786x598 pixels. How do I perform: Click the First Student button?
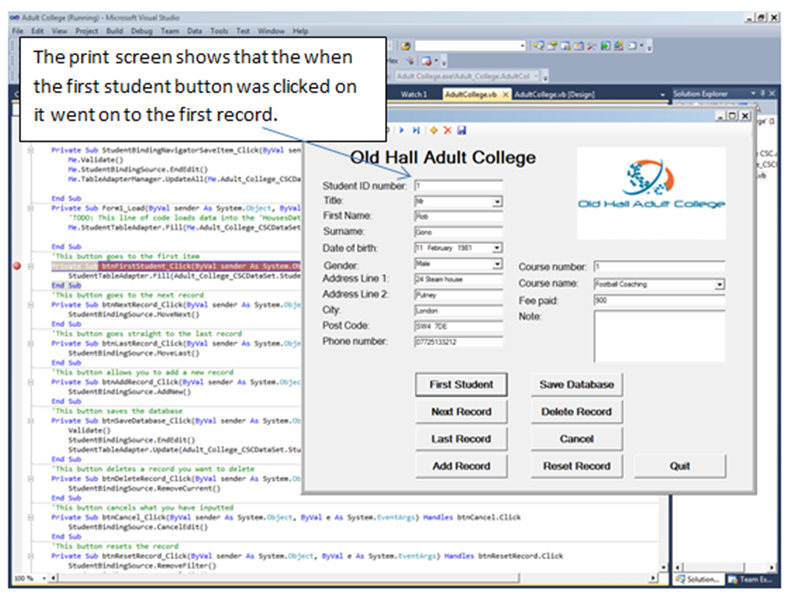(461, 384)
